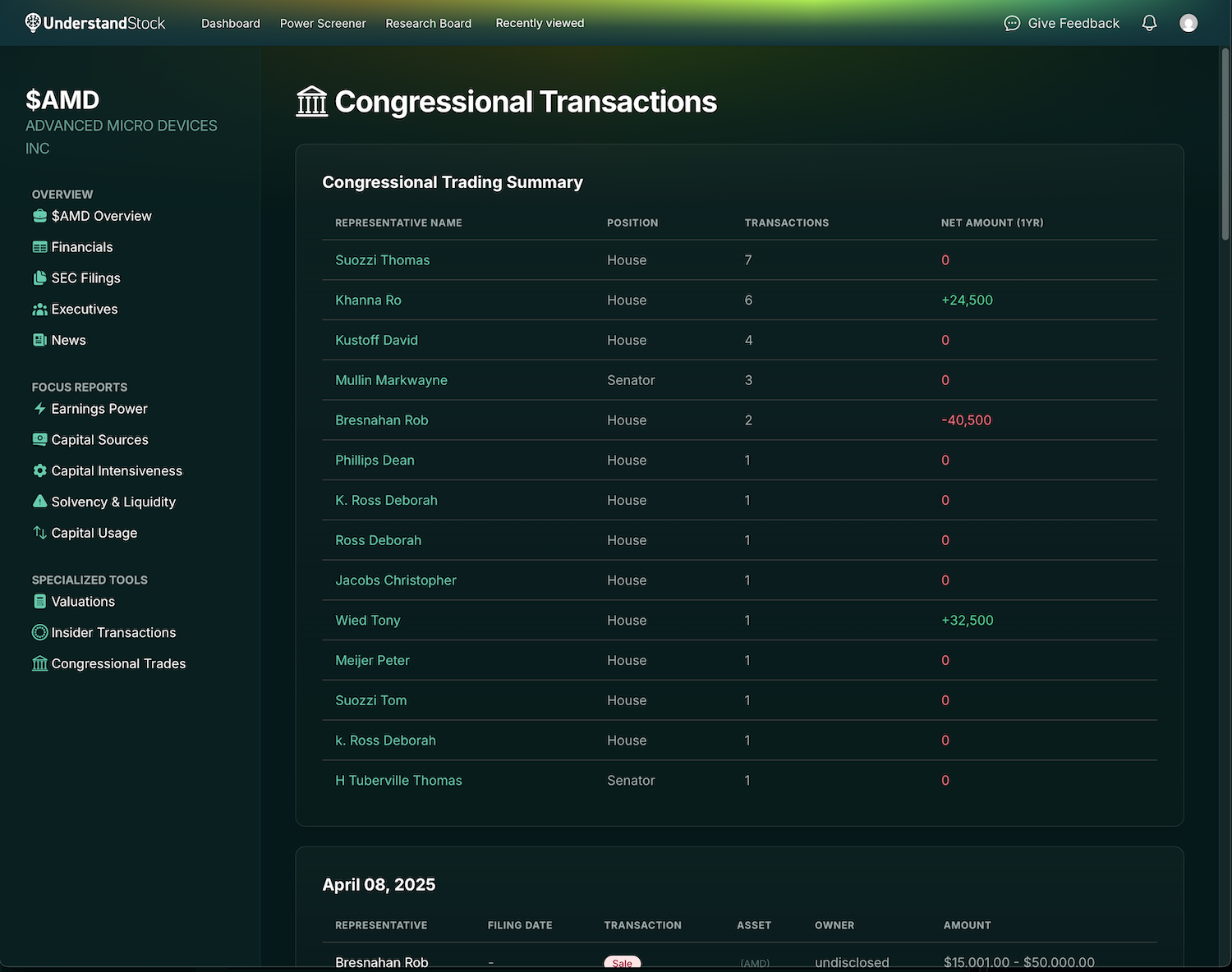Click the +32,500 net amount value

coord(968,621)
